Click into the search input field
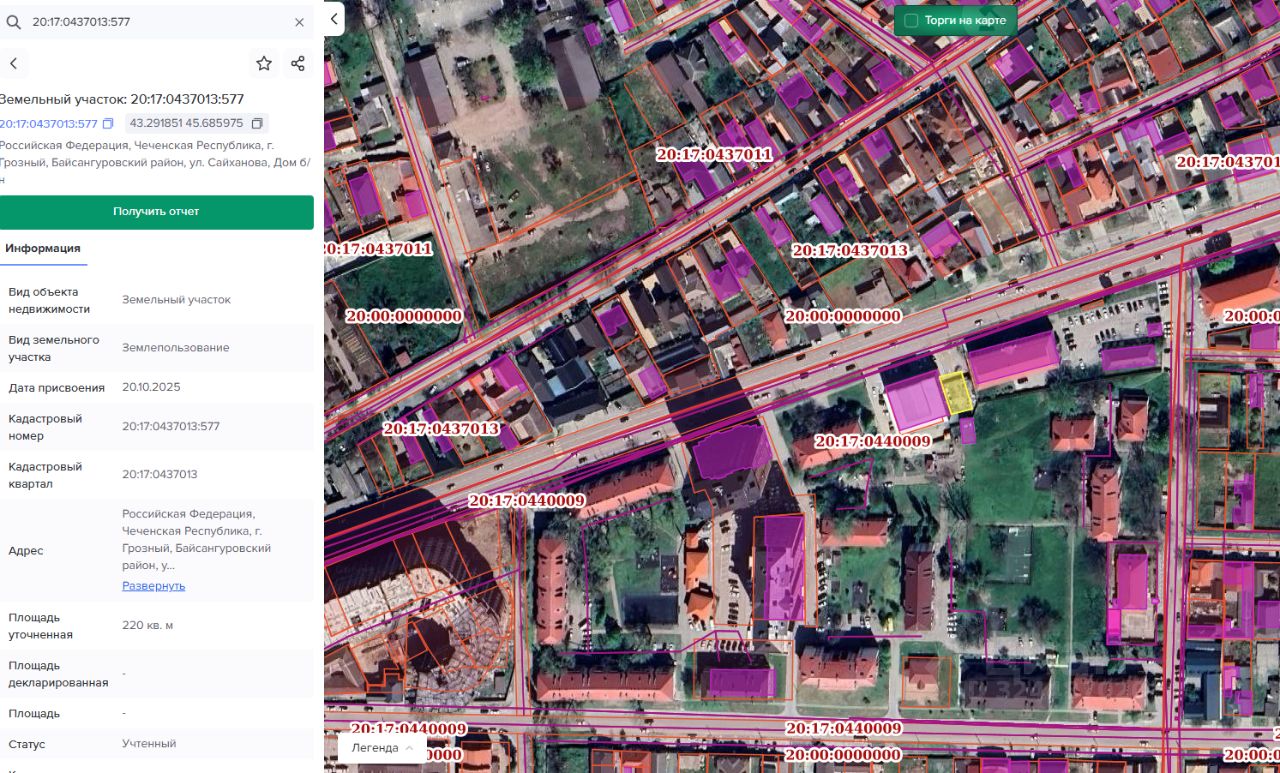 tap(160, 22)
